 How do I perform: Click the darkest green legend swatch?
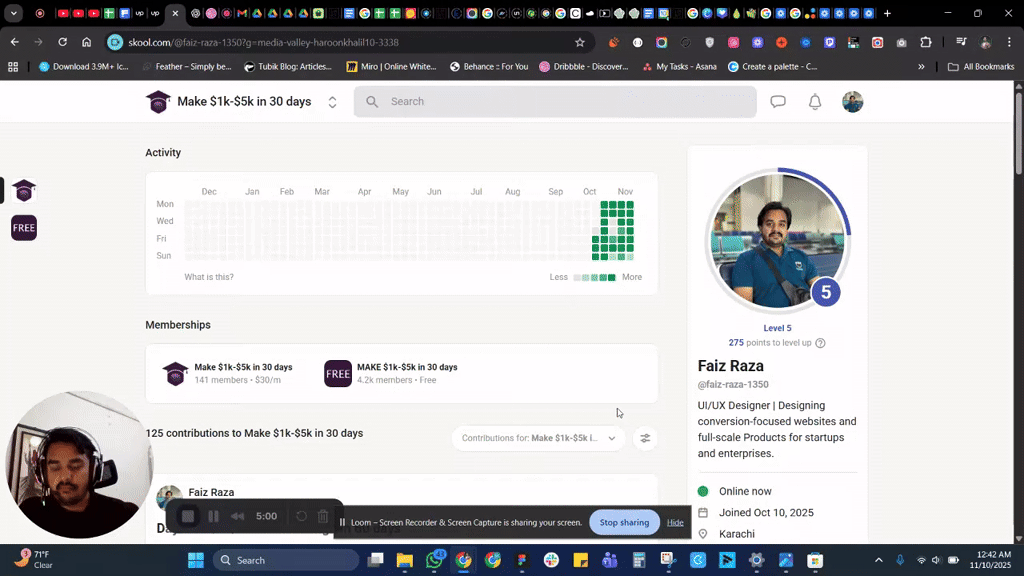click(x=611, y=278)
